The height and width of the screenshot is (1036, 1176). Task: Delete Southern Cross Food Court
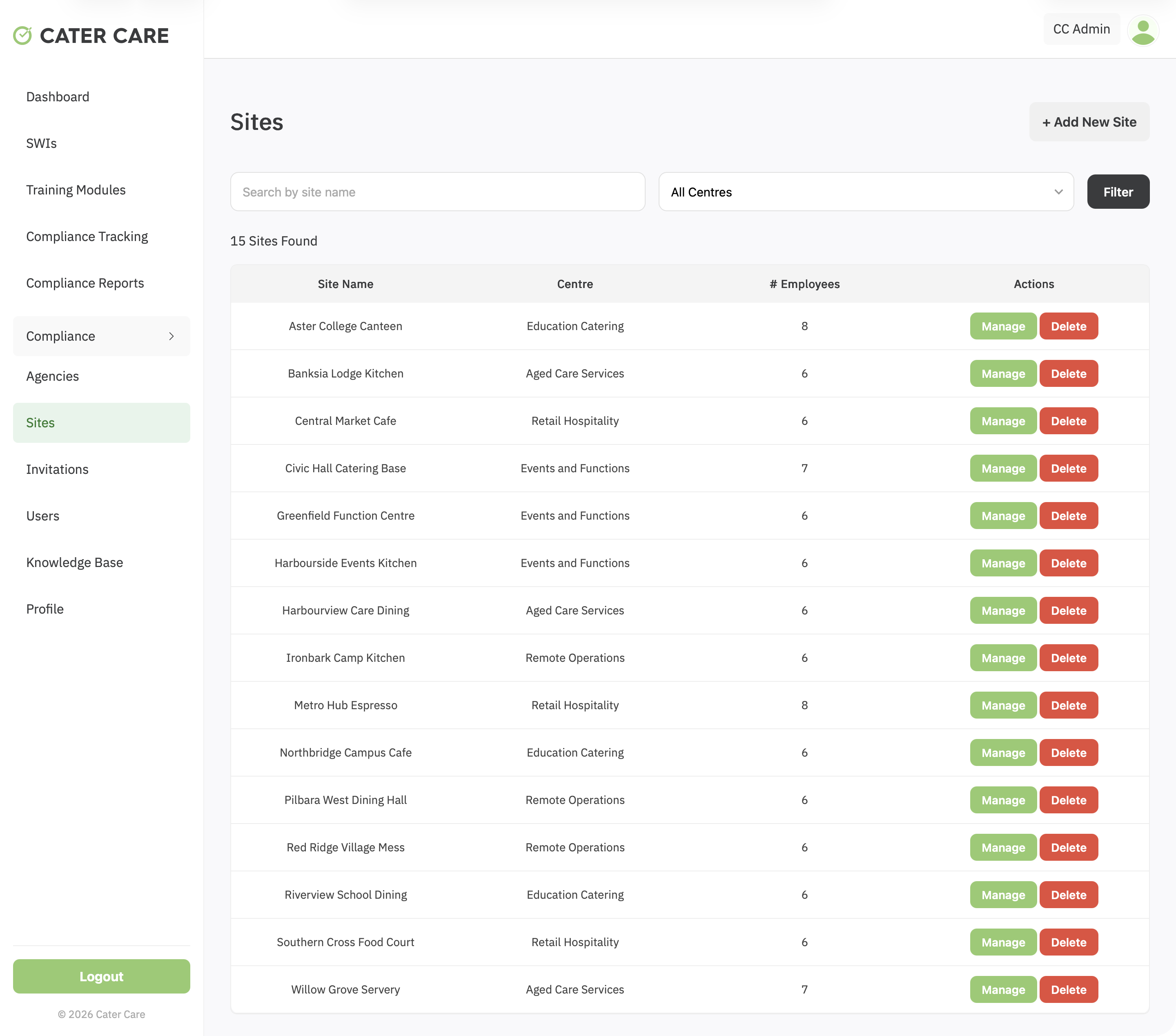click(1069, 942)
